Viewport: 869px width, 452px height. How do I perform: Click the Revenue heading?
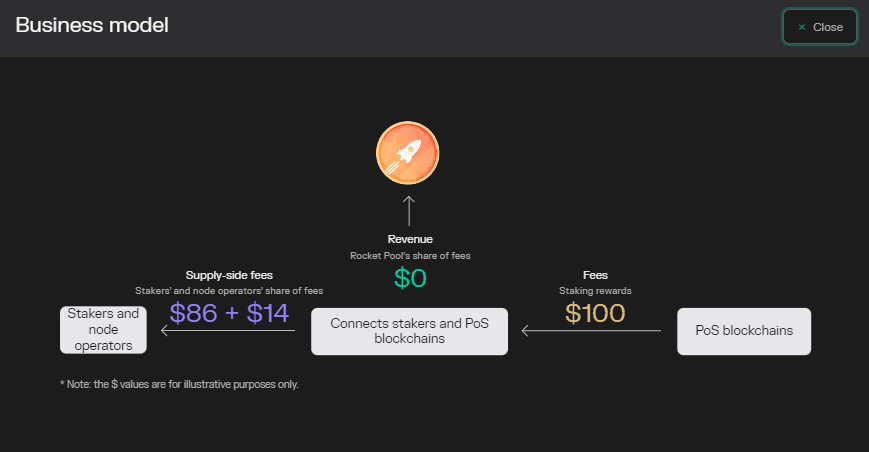pos(410,239)
